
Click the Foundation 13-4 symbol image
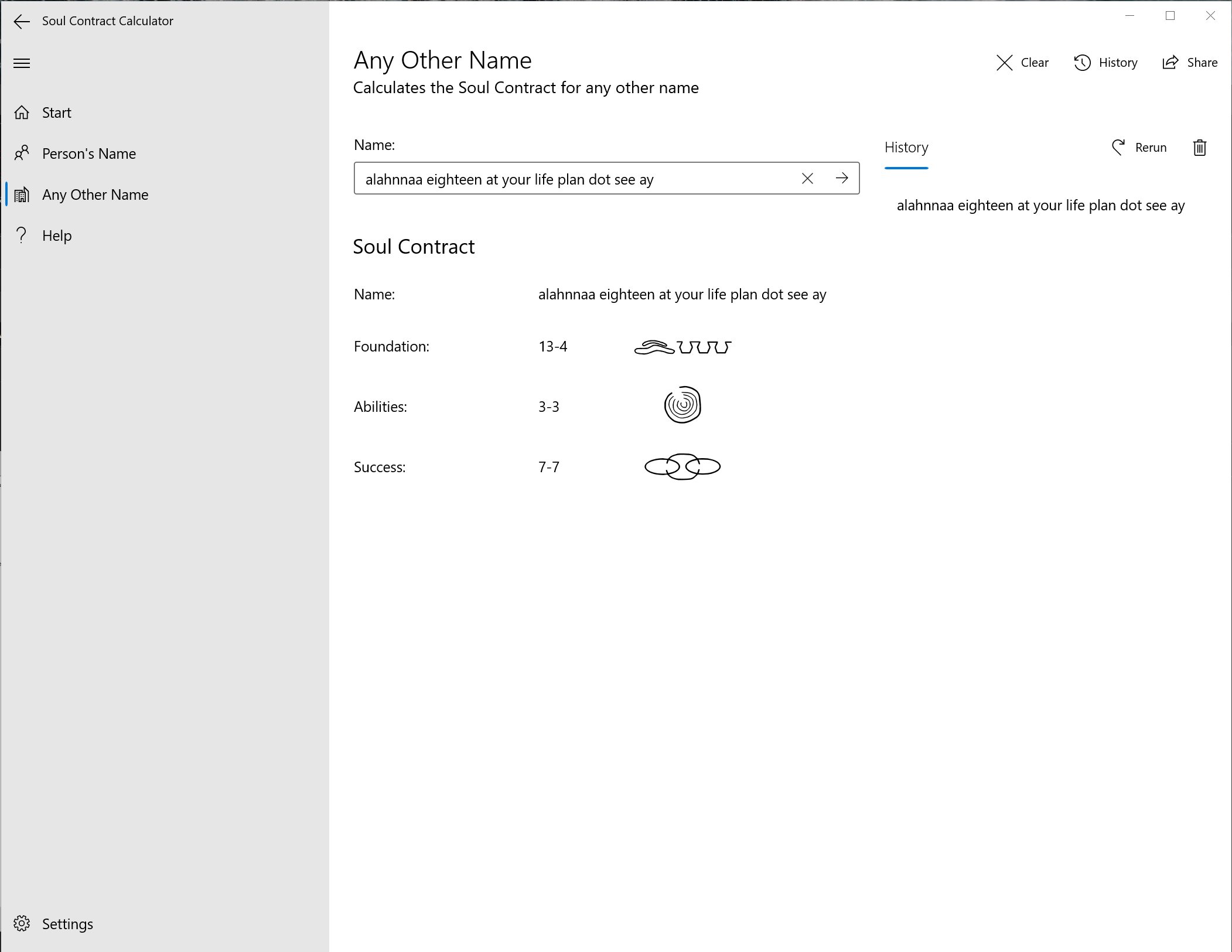[682, 347]
